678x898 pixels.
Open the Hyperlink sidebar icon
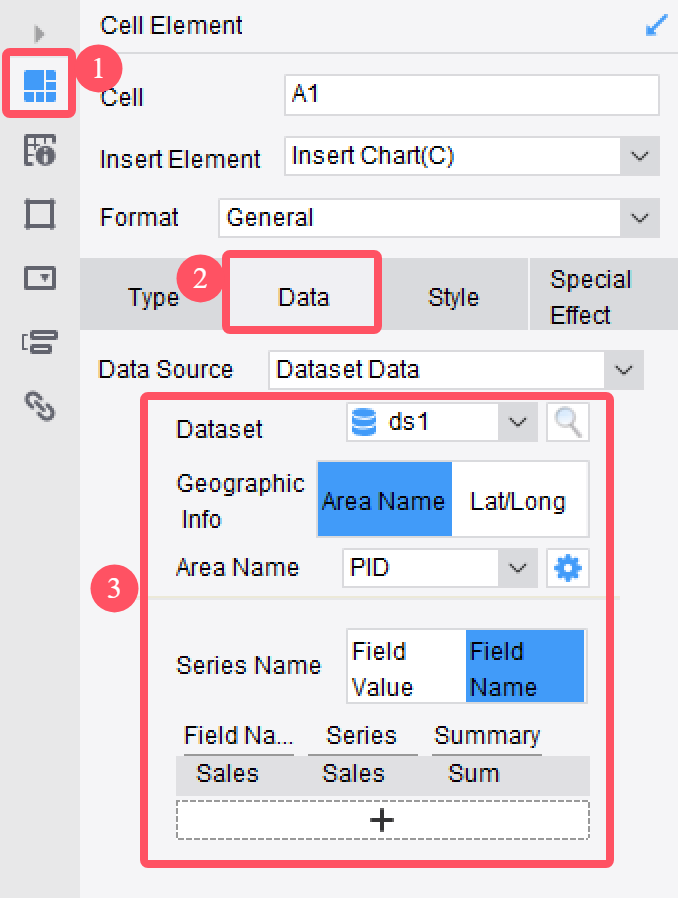tap(40, 406)
